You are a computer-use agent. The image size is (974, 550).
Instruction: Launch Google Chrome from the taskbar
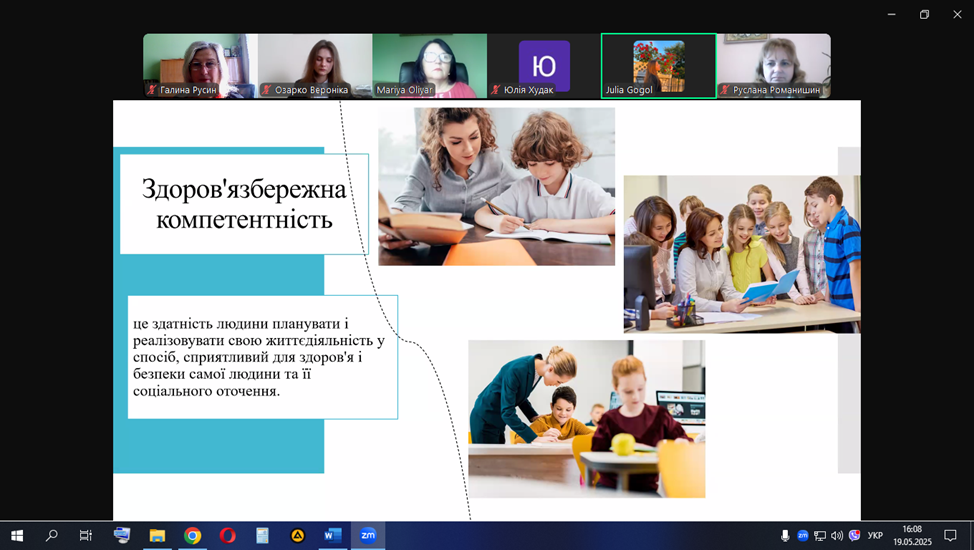[192, 536]
